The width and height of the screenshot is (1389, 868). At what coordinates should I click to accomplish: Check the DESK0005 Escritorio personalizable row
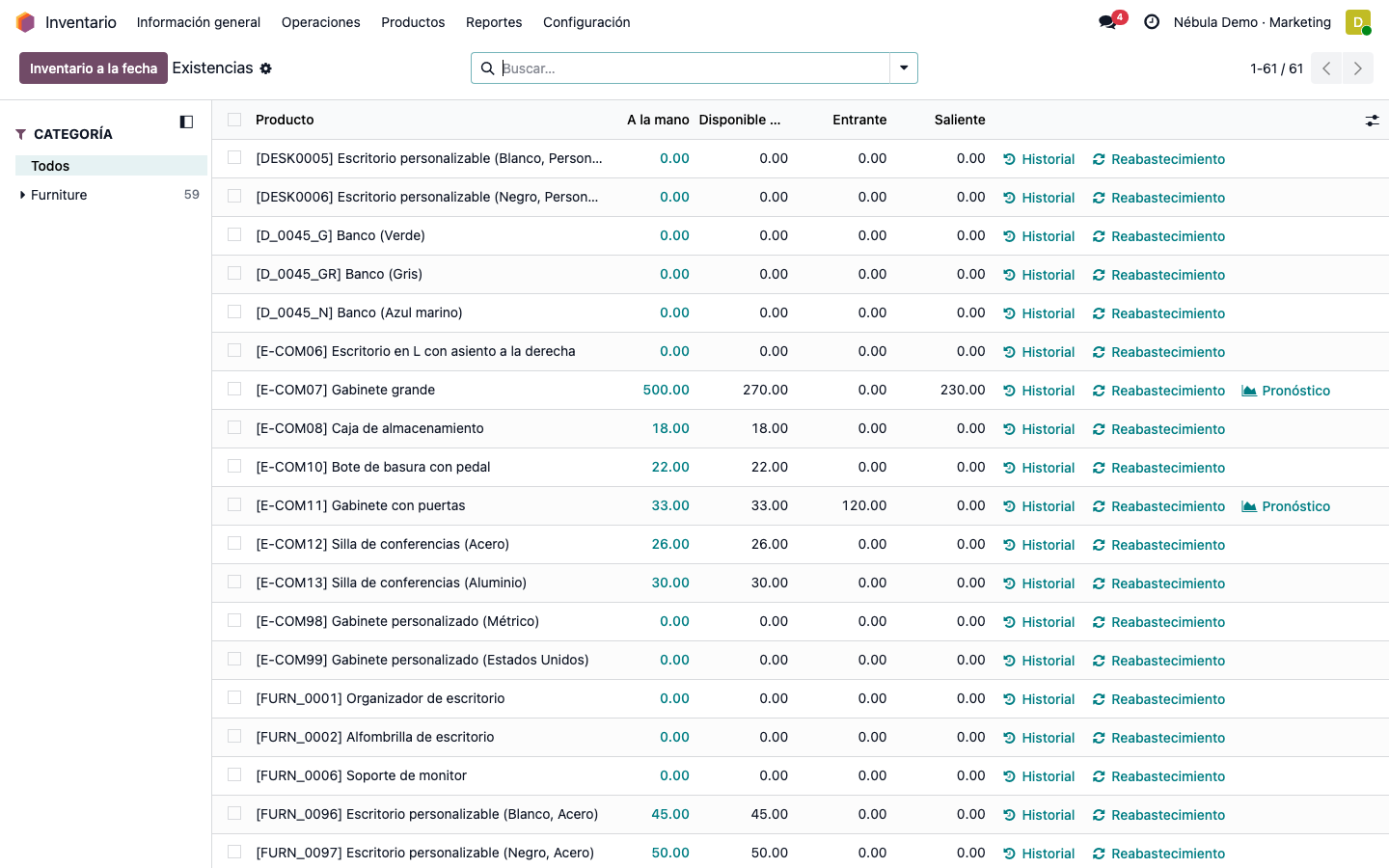tap(234, 157)
